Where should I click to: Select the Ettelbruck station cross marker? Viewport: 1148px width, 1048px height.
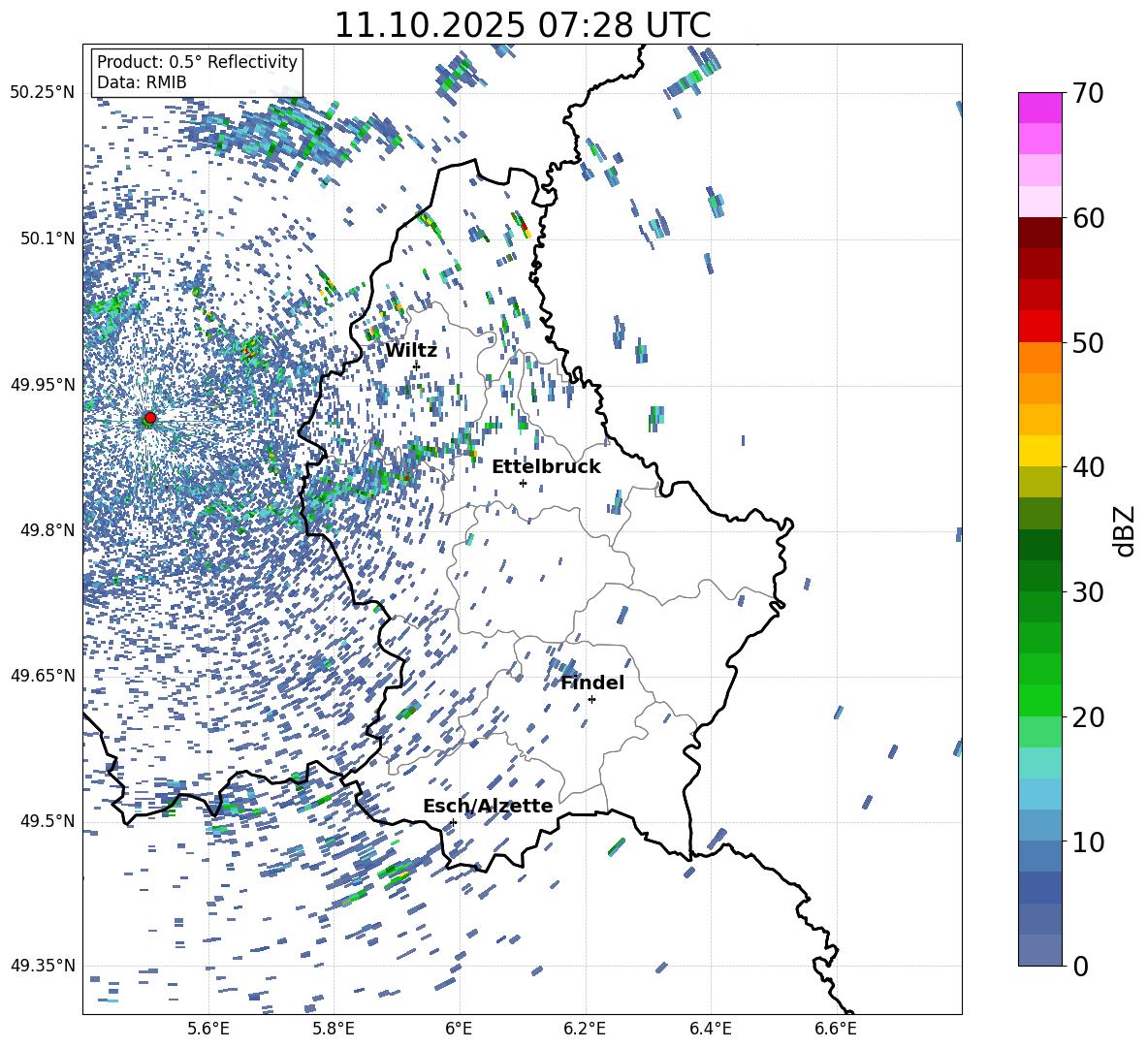[523, 483]
